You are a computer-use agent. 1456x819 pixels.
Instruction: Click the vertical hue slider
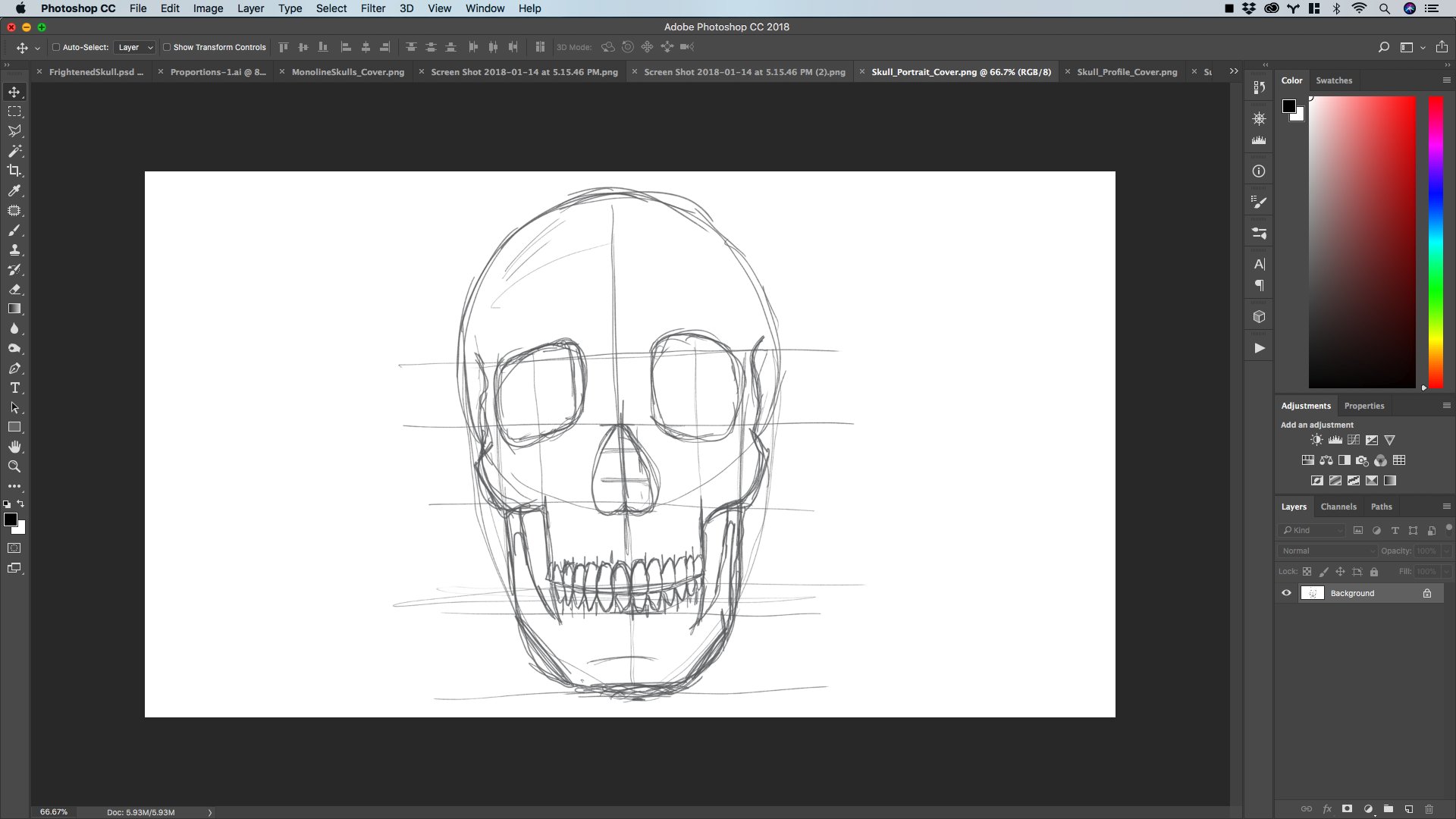1436,243
